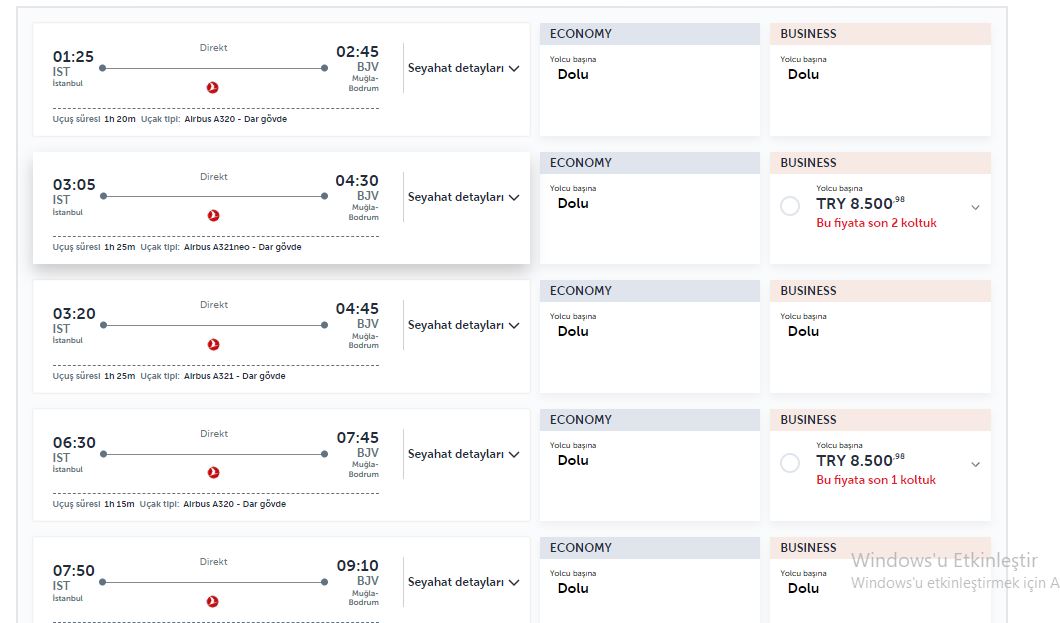Click Turkish Airlines logo on 01:25 flight
Screen dimensions: 1060x623
point(212,87)
